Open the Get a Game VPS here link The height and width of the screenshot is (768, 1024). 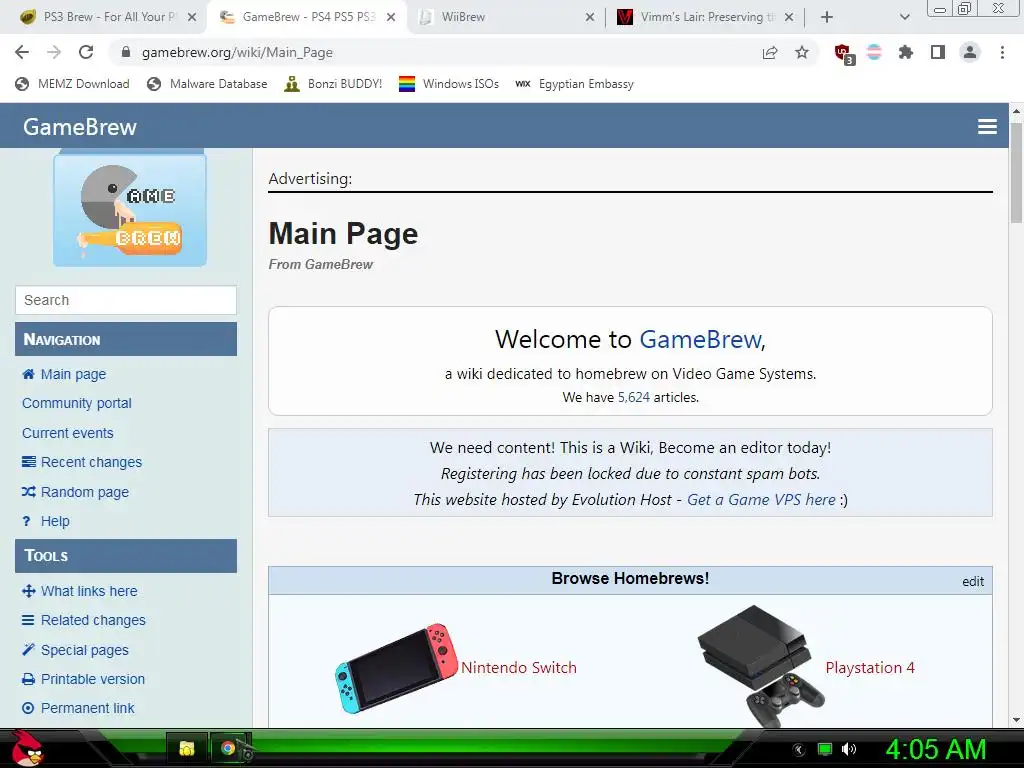761,500
